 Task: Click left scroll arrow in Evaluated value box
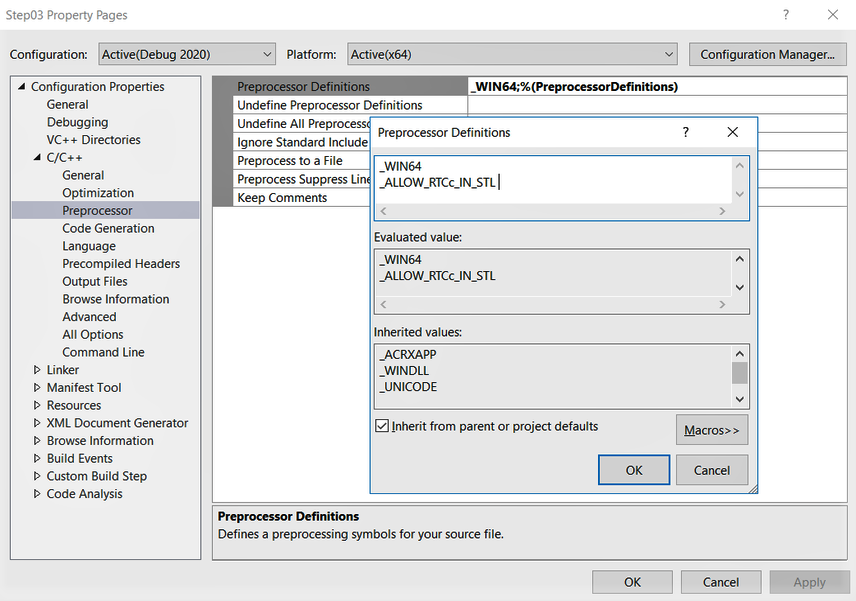(x=383, y=305)
